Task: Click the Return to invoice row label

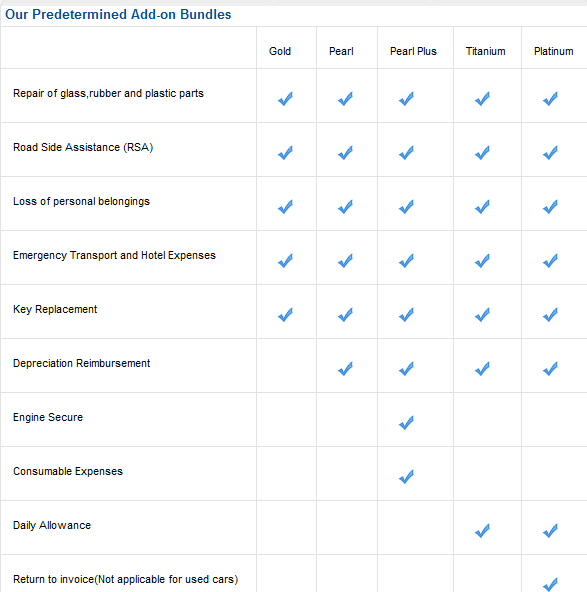Action: pos(126,579)
